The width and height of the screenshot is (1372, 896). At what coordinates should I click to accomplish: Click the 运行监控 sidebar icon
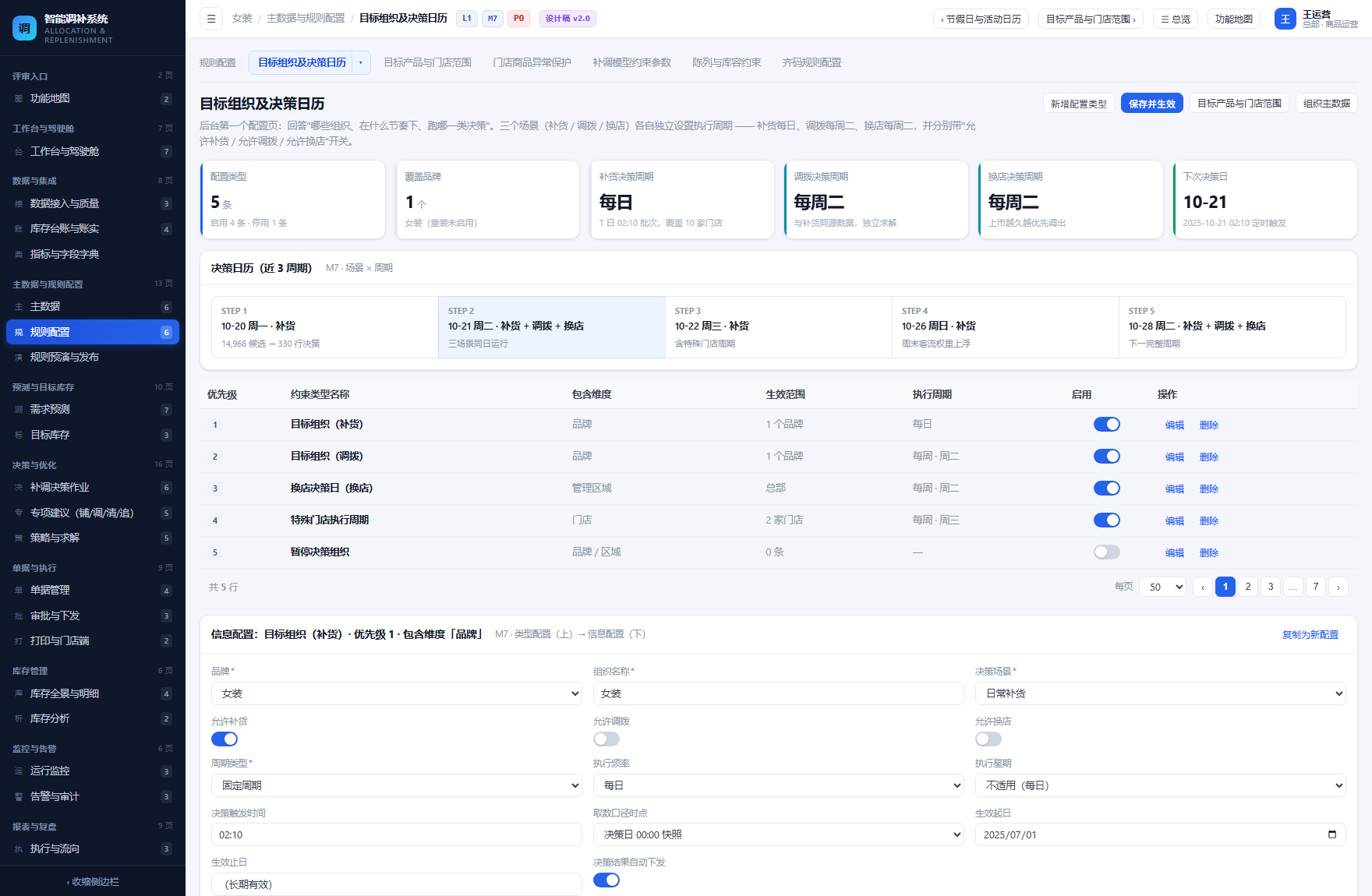(x=19, y=771)
